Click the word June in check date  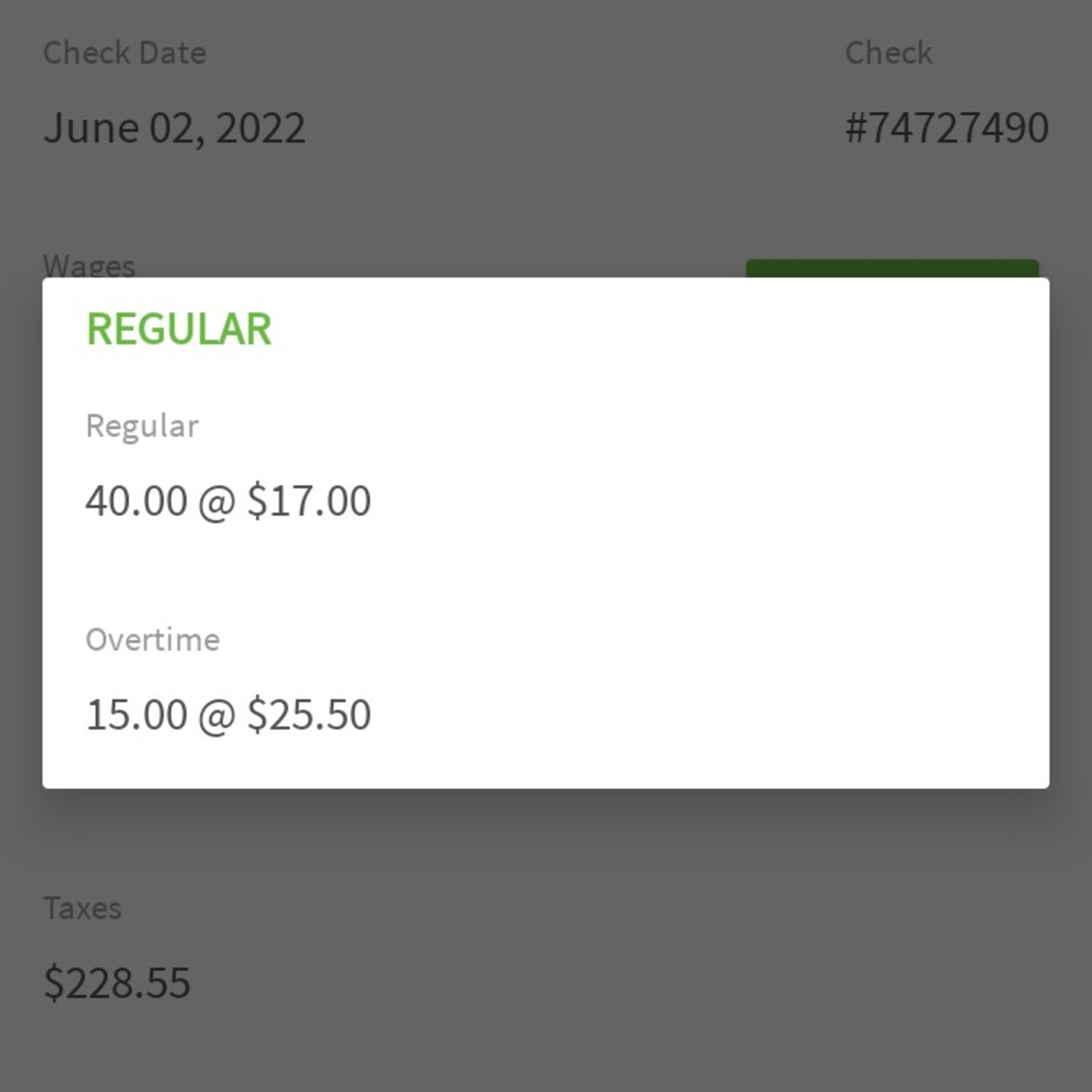(91, 128)
